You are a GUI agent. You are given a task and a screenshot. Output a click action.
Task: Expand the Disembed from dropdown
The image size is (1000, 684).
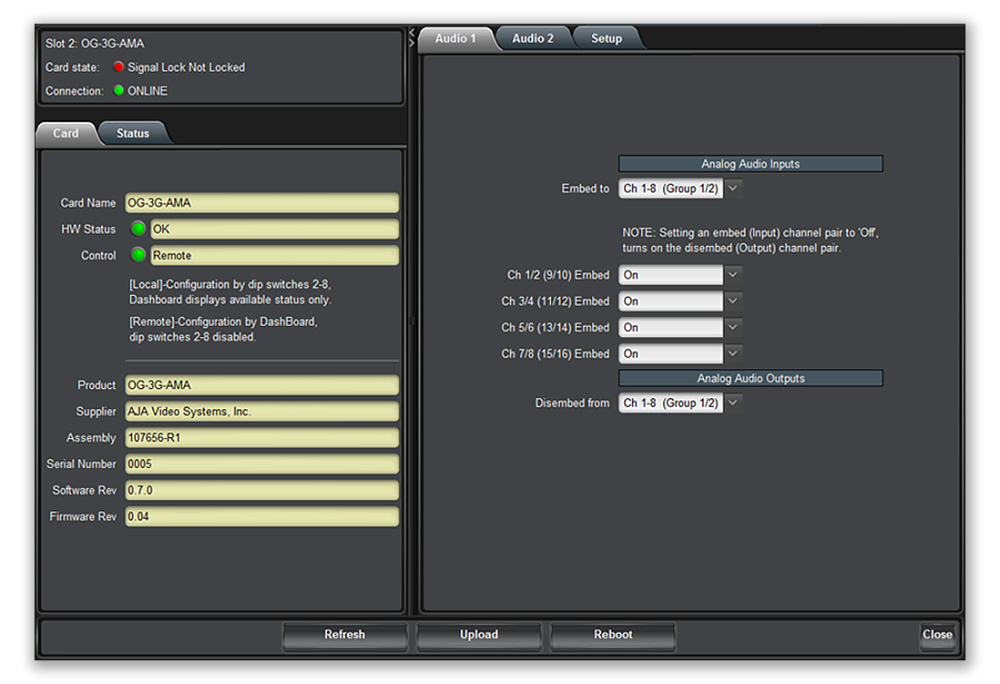click(x=733, y=403)
